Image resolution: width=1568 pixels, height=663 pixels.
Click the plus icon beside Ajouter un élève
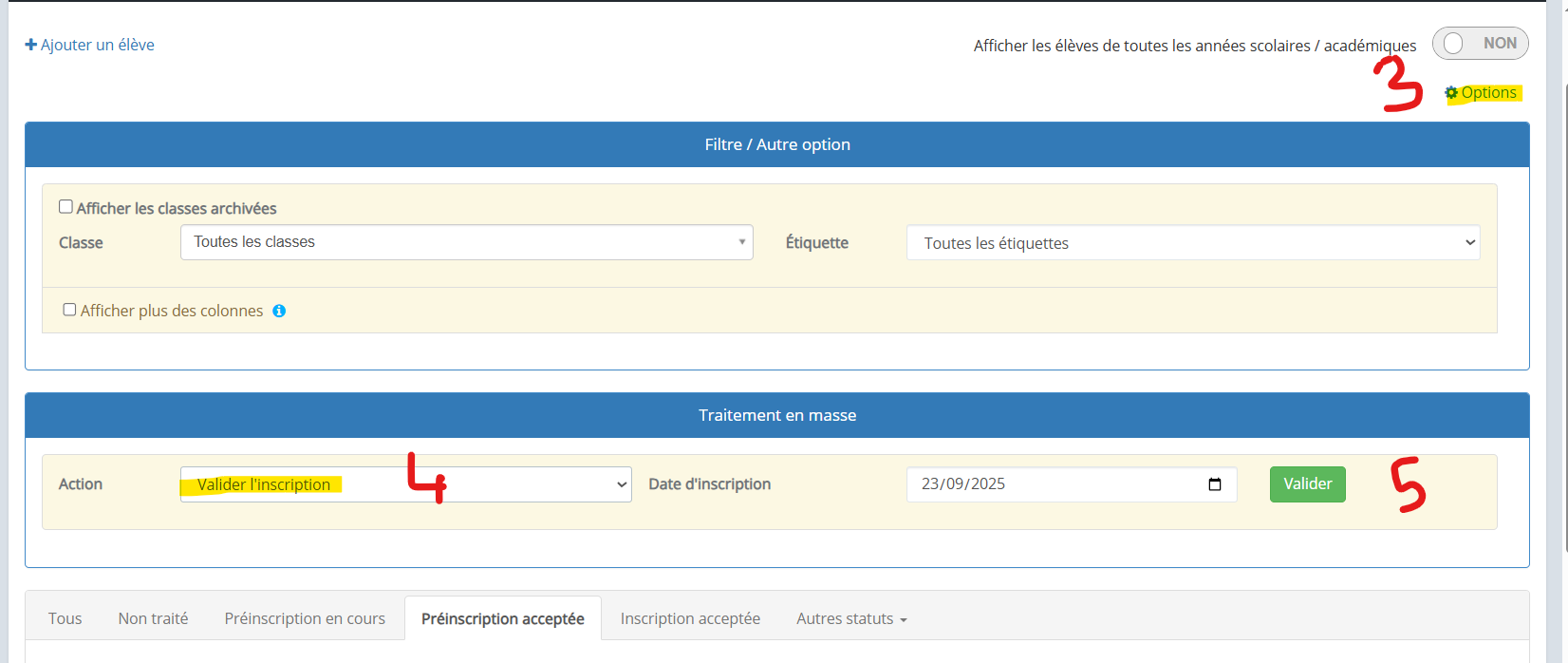coord(30,45)
